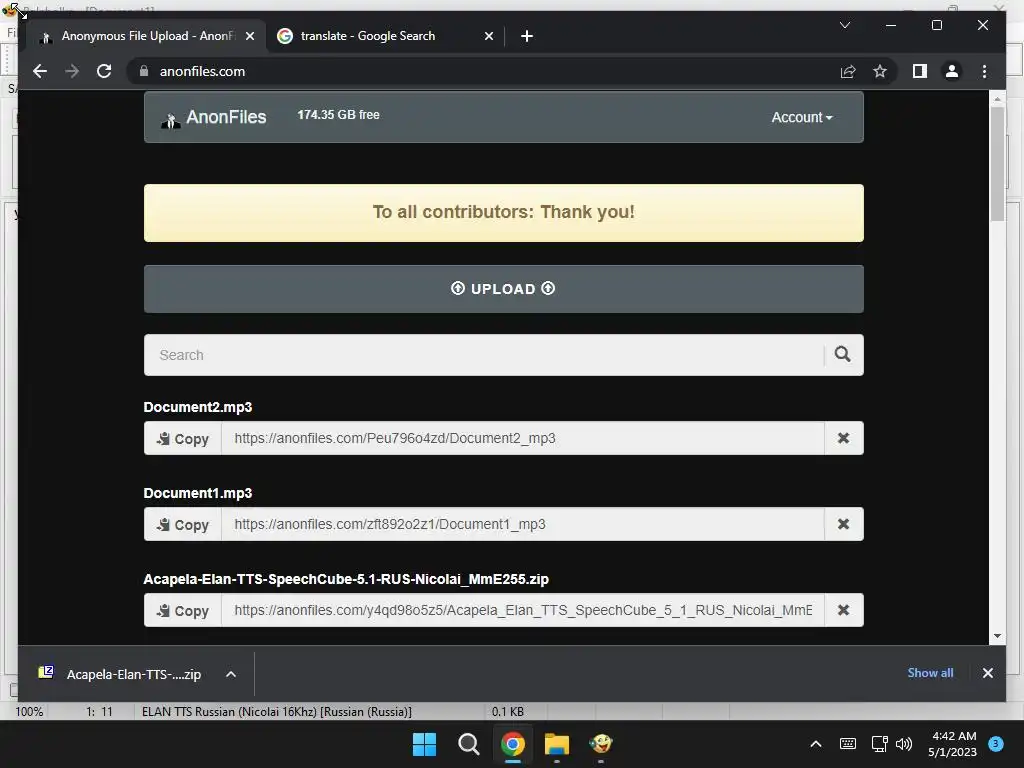This screenshot has width=1024, height=768.
Task: Open the Account dropdown menu
Action: (802, 118)
